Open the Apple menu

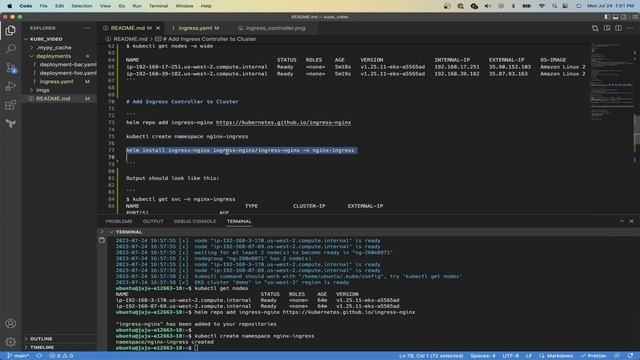click(9, 6)
